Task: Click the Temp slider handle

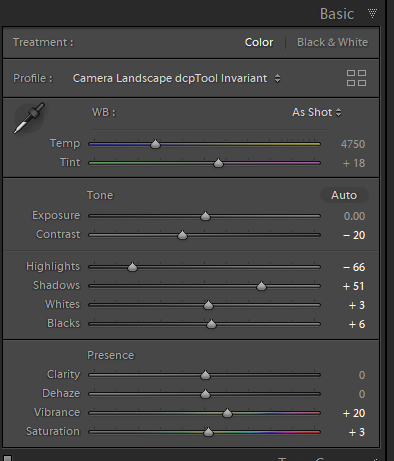Action: coord(155,144)
